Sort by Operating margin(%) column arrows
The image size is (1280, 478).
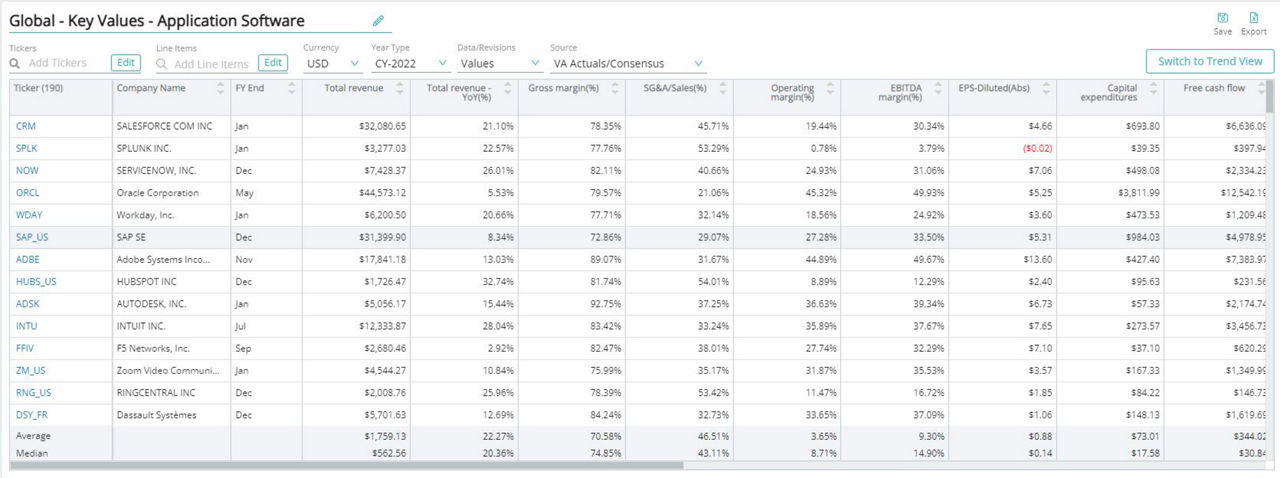(832, 88)
